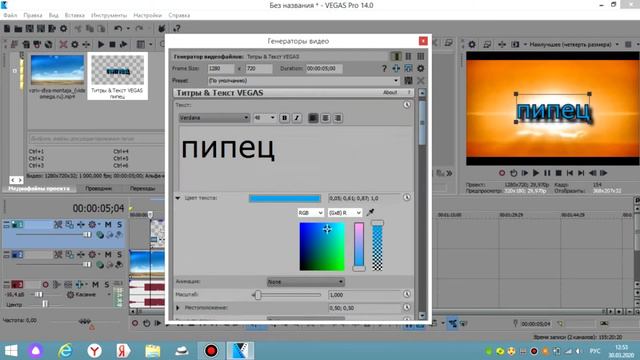Go to start in preview transport
Viewport: 640px width, 360px height.
pos(570,173)
